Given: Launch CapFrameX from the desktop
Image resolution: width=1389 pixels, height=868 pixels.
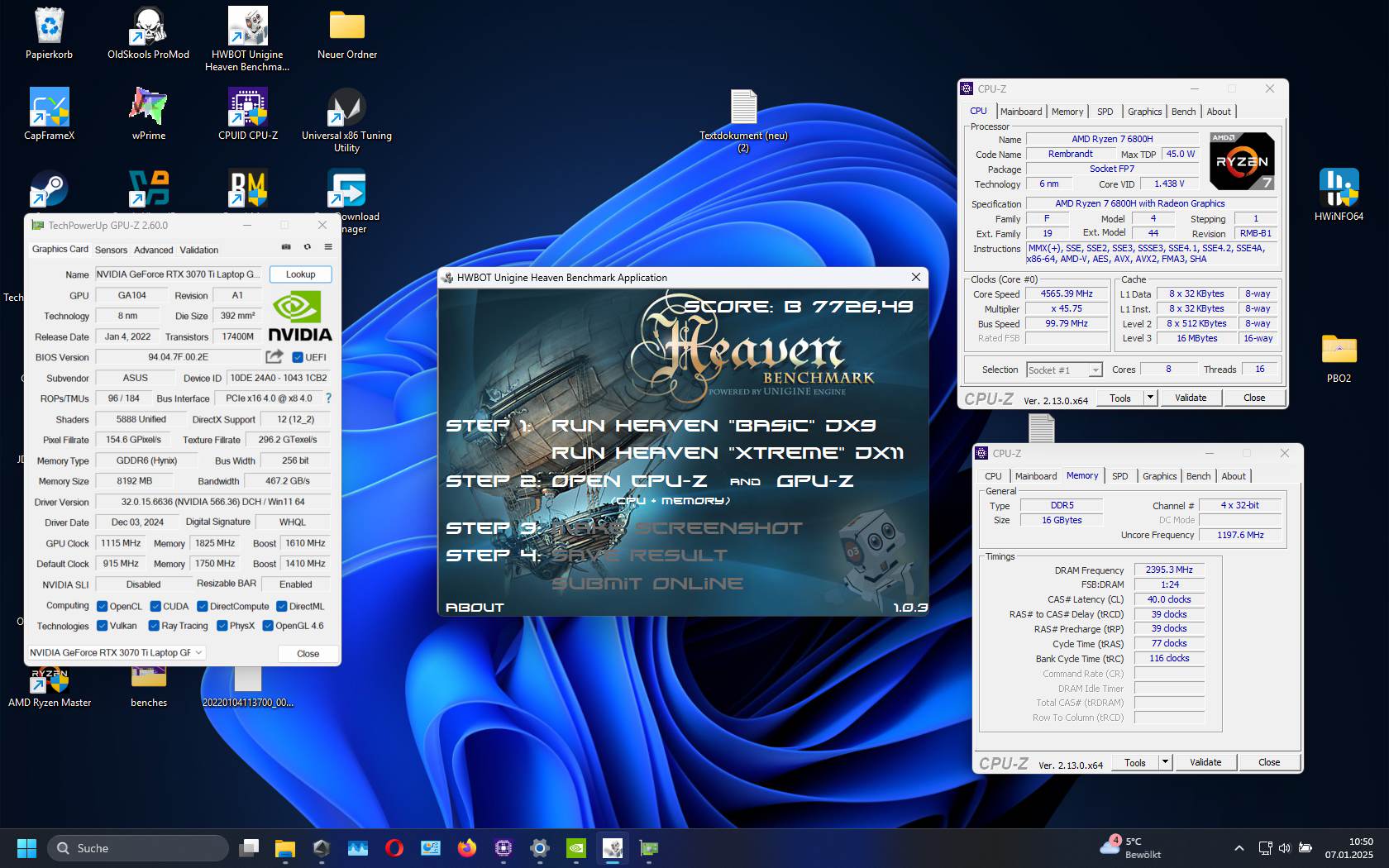Looking at the screenshot, I should click(x=50, y=114).
